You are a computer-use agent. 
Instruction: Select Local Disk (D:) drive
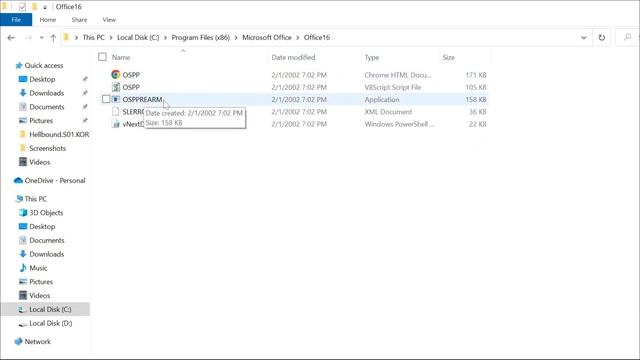point(51,323)
